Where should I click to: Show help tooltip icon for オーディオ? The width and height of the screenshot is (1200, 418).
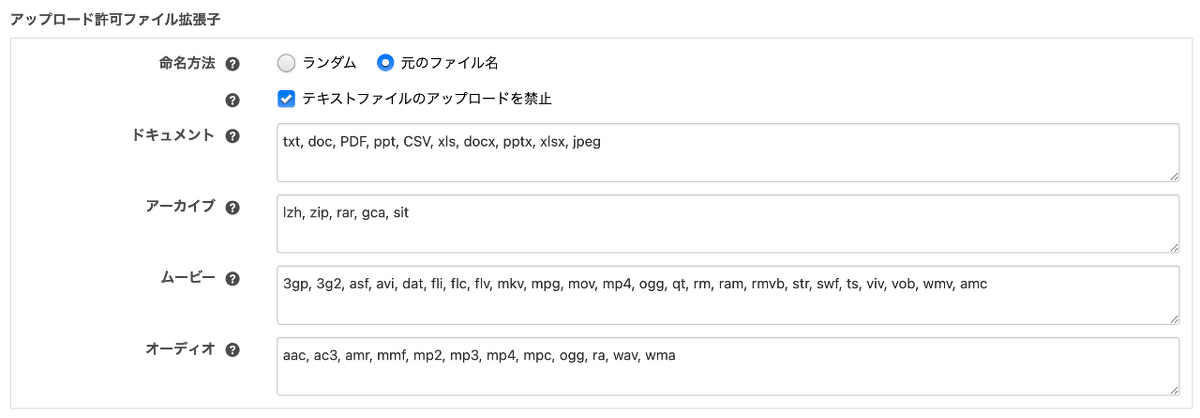[x=232, y=350]
